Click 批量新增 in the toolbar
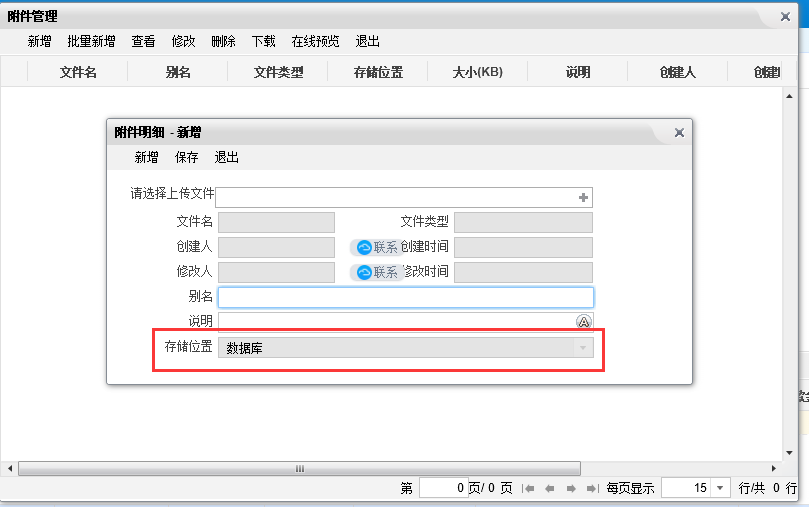Viewport: 809px width, 507px height. (91, 41)
